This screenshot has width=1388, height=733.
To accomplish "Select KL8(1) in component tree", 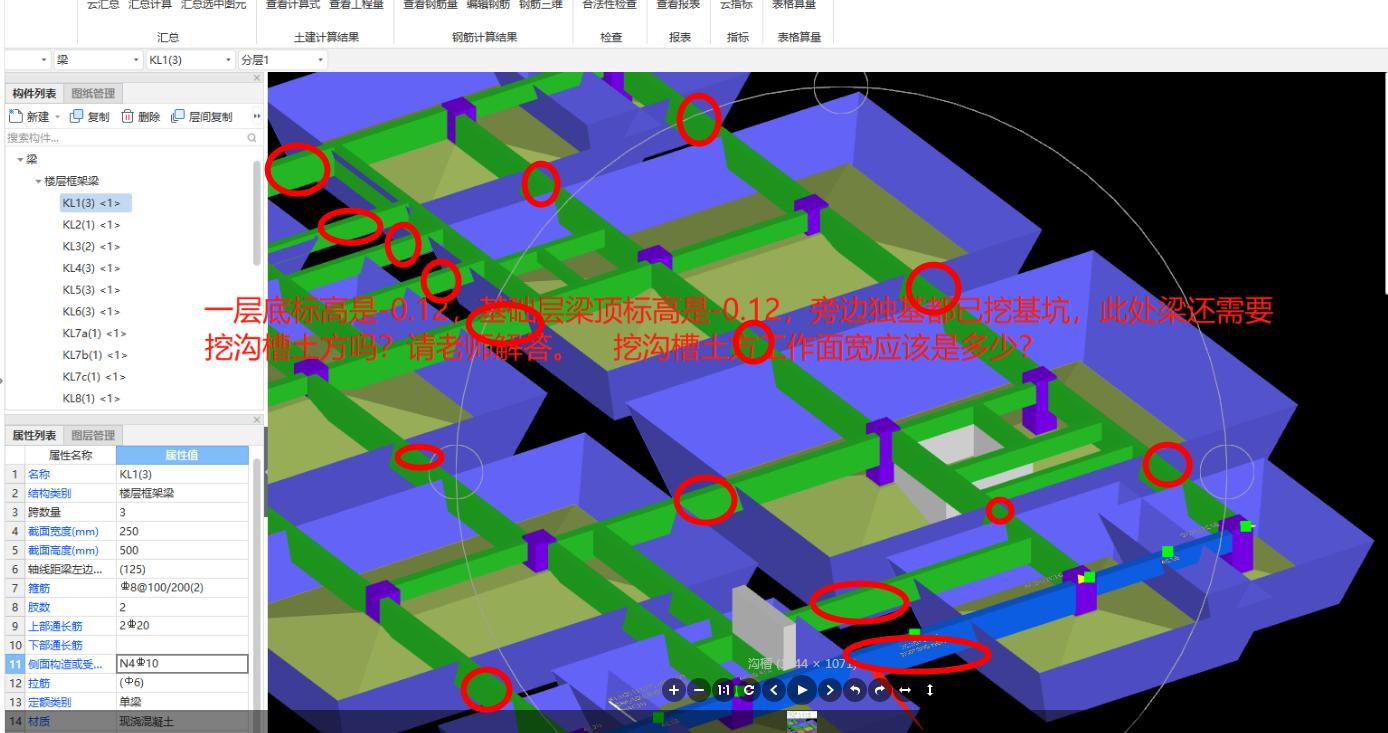I will (x=91, y=399).
